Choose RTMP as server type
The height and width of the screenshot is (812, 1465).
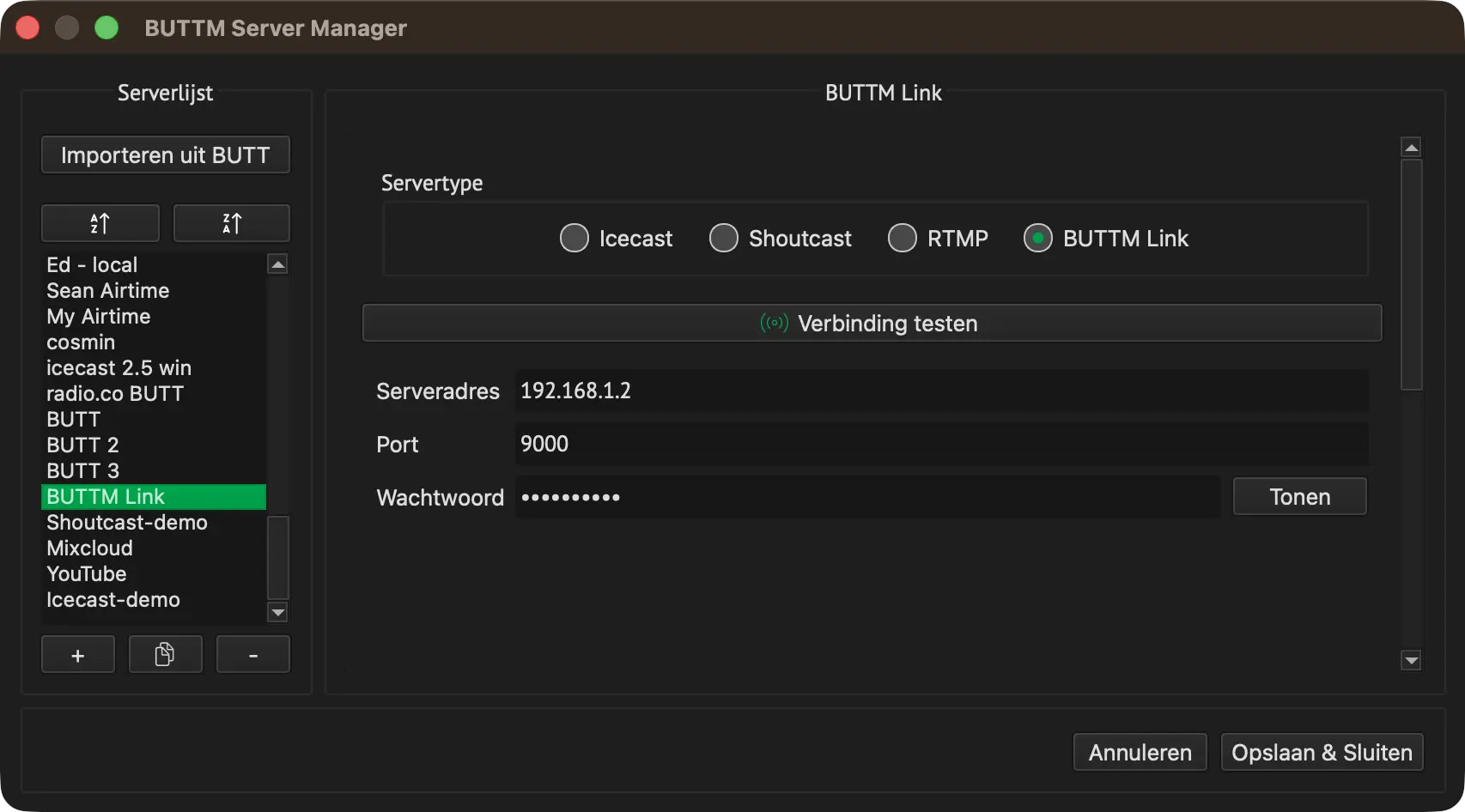[902, 238]
